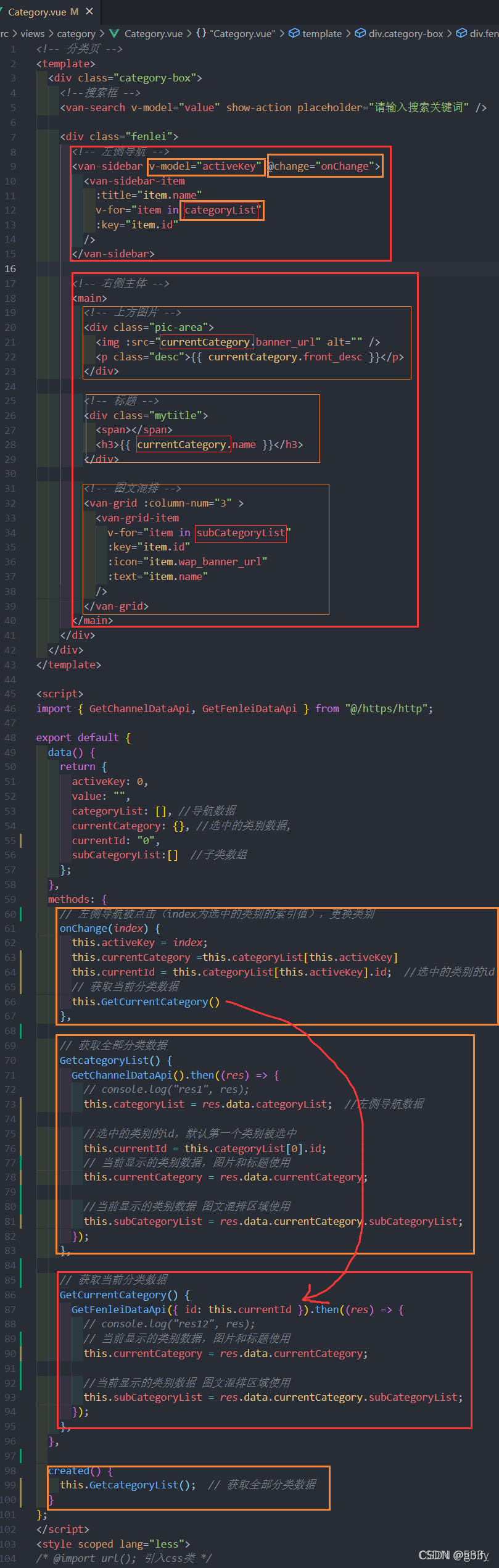Click the curly braces symbol icon in breadcrumbs
The height and width of the screenshot is (1568, 499).
201,33
